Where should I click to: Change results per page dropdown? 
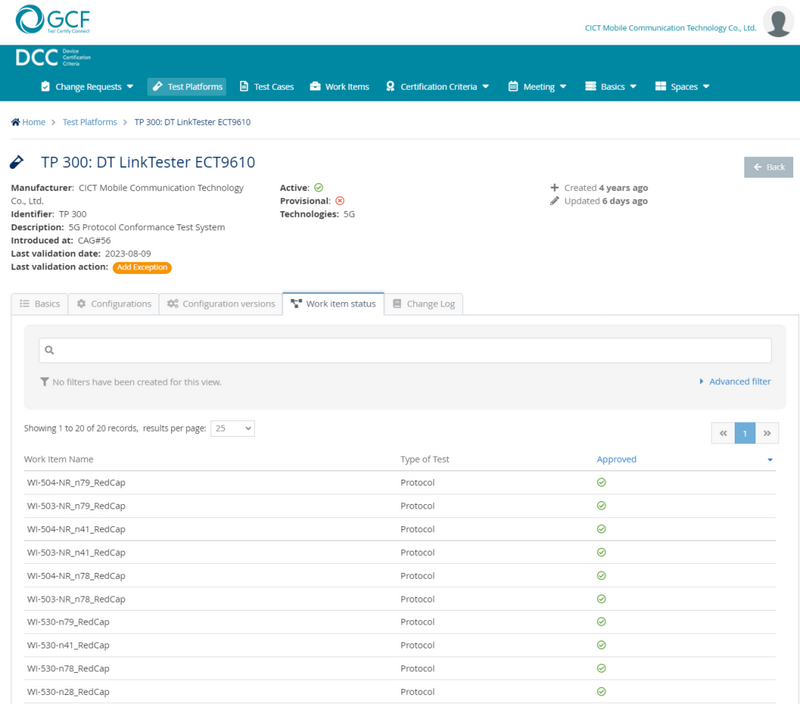pyautogui.click(x=232, y=428)
